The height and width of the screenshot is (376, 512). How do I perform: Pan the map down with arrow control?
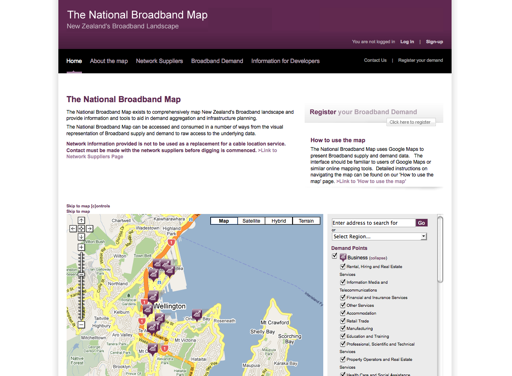coord(81,237)
